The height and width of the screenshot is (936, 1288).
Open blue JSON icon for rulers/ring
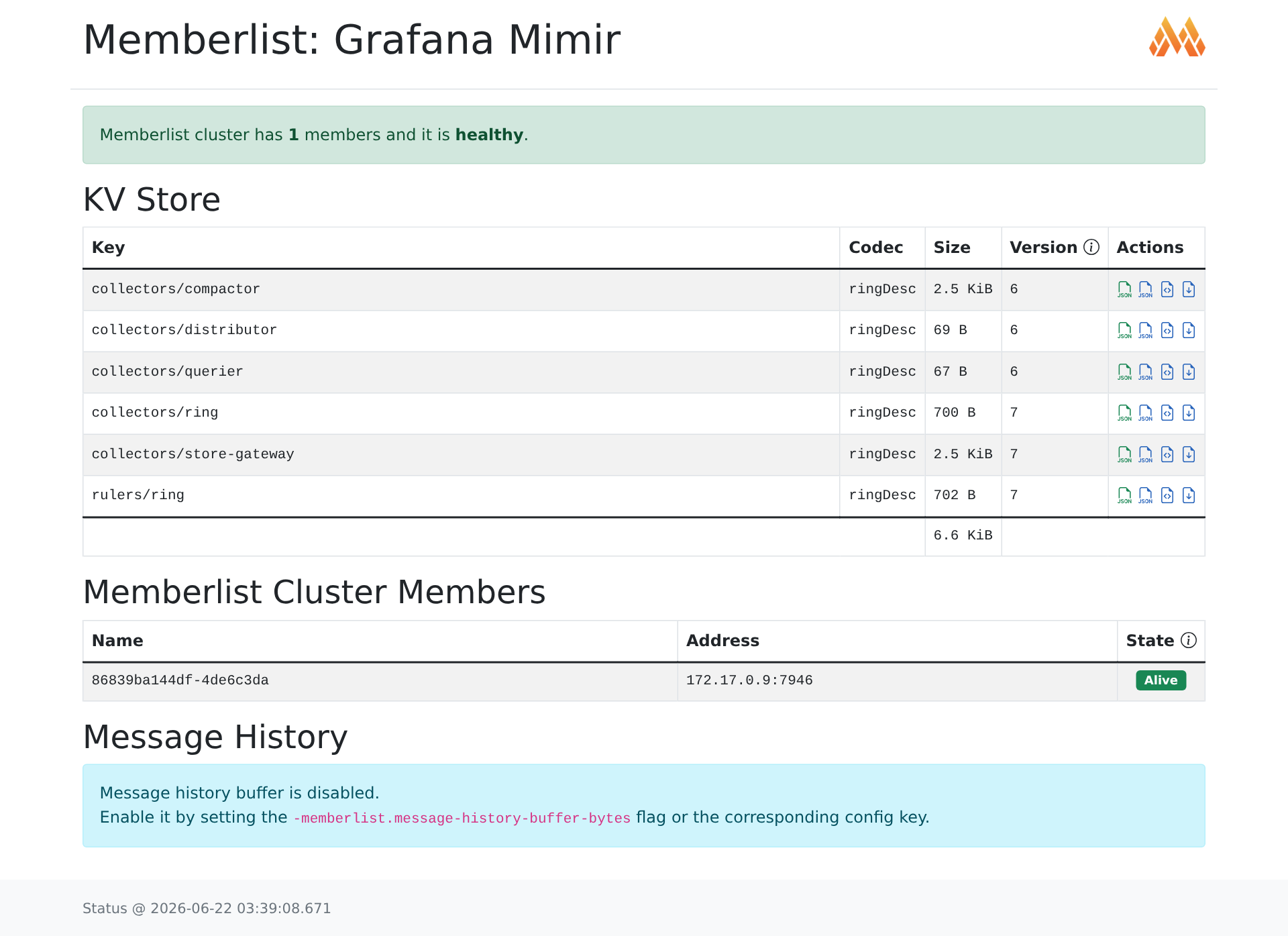tap(1146, 495)
